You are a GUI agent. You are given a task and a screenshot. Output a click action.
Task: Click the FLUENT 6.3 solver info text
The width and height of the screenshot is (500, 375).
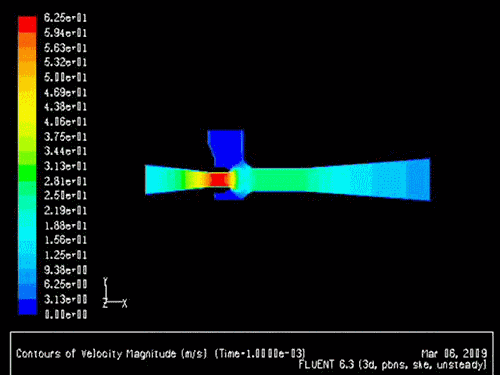tap(392, 364)
